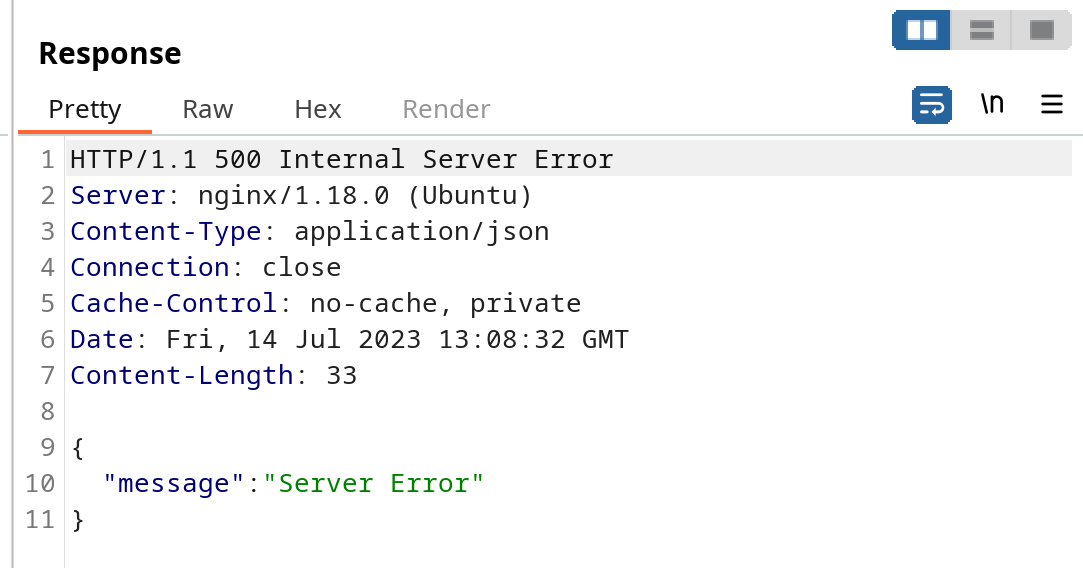Click the Content-Type header line
The height and width of the screenshot is (568, 1083).
tap(310, 231)
